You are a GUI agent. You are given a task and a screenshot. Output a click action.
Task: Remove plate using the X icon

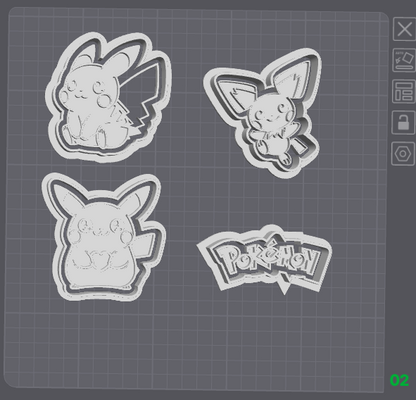404,29
